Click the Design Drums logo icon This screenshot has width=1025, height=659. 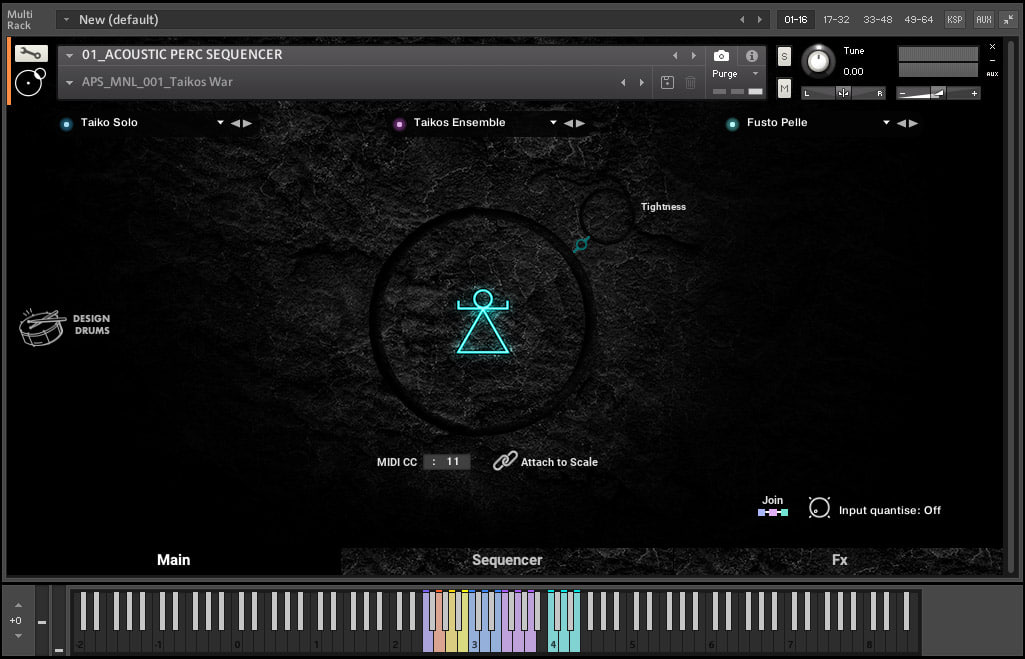pos(43,327)
